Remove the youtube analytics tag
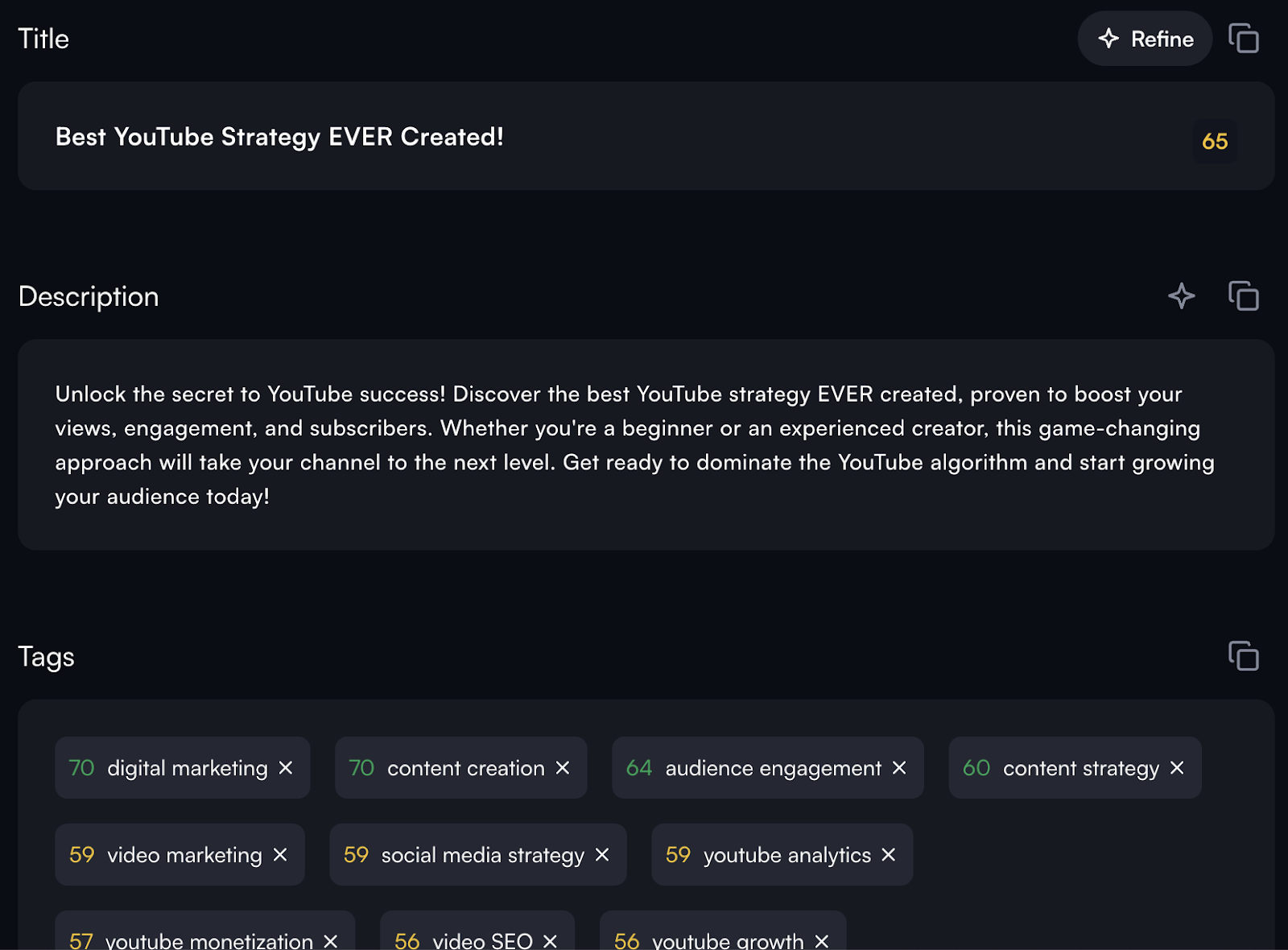 pos(889,855)
